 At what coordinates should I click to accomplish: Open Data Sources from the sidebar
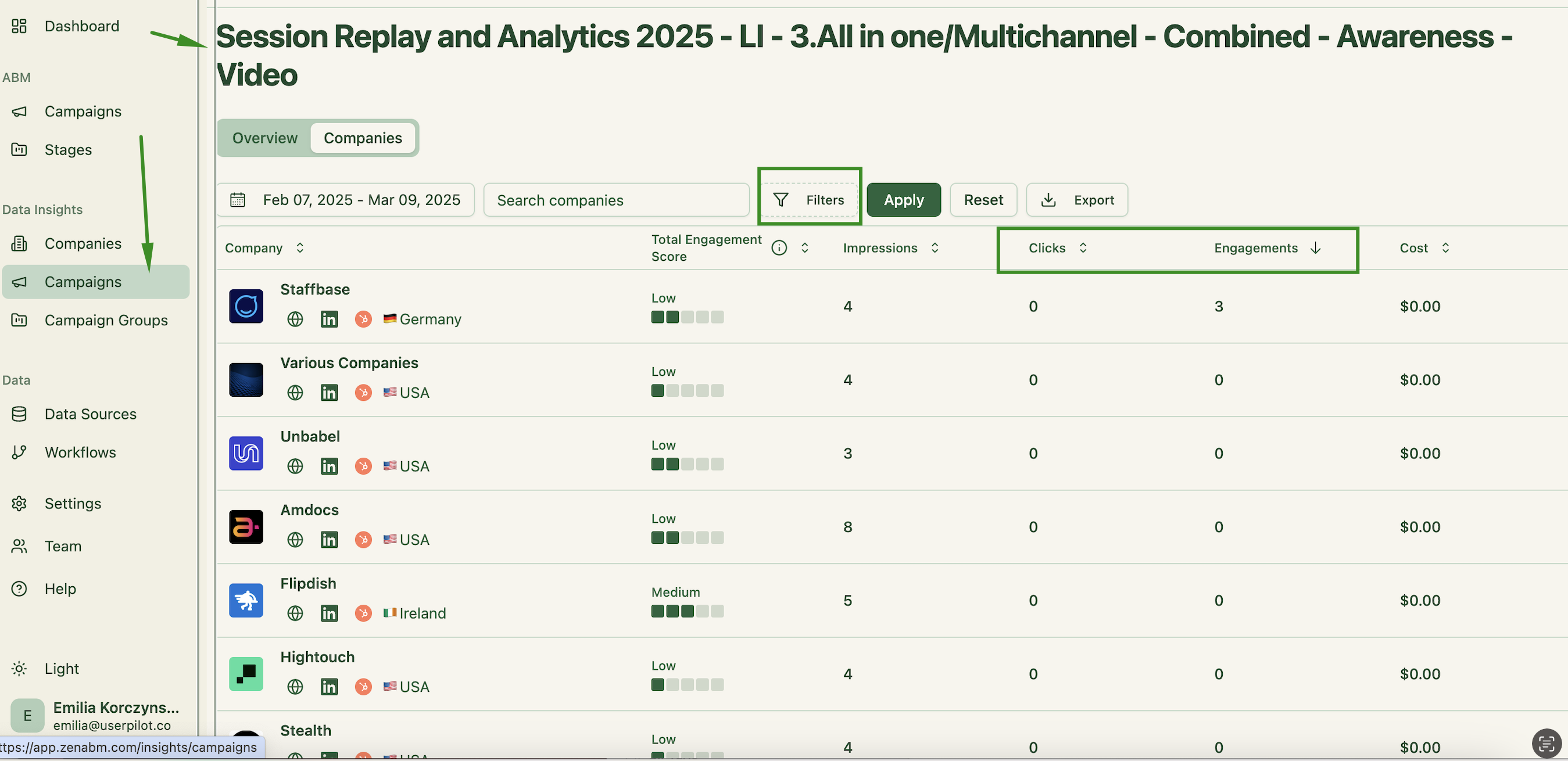coord(90,414)
